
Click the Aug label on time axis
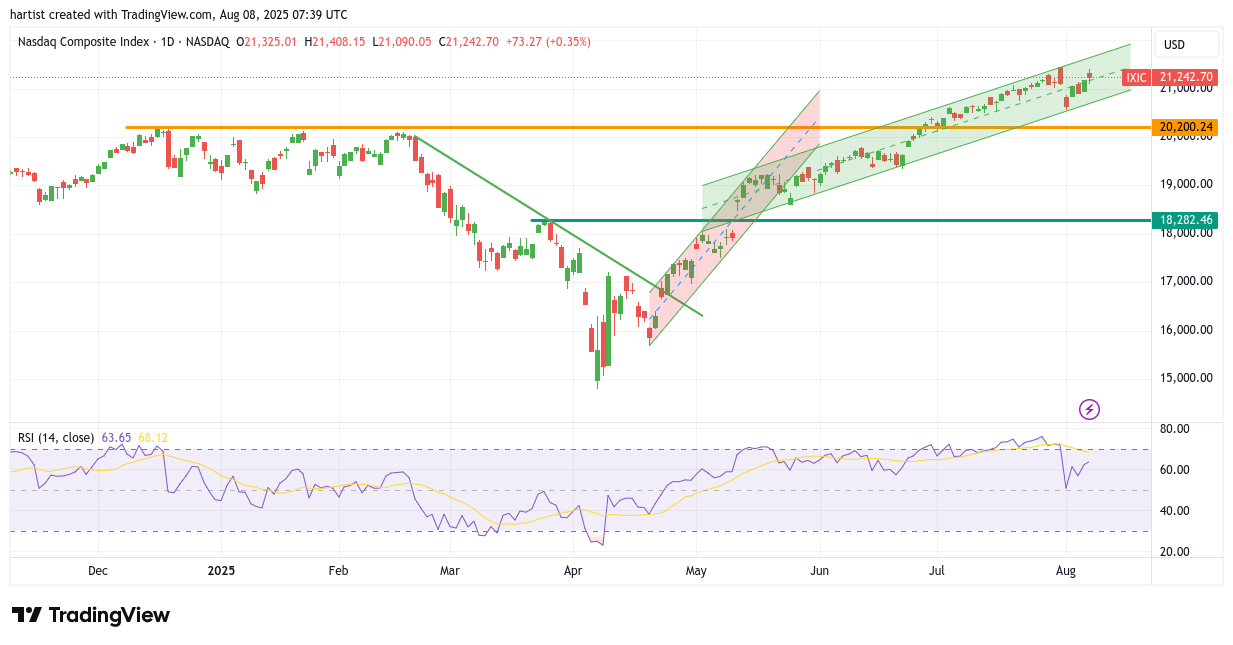click(x=1066, y=571)
